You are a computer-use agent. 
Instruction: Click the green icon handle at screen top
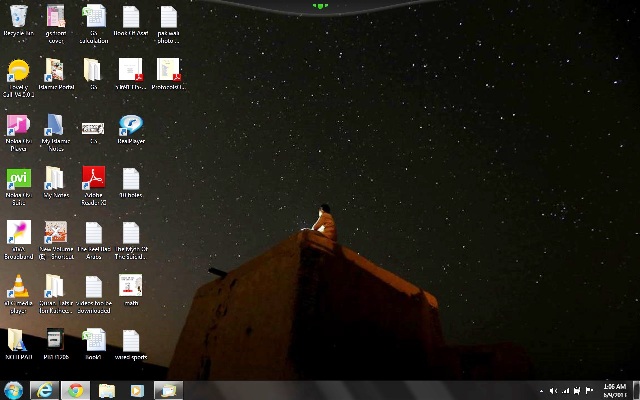[x=319, y=6]
